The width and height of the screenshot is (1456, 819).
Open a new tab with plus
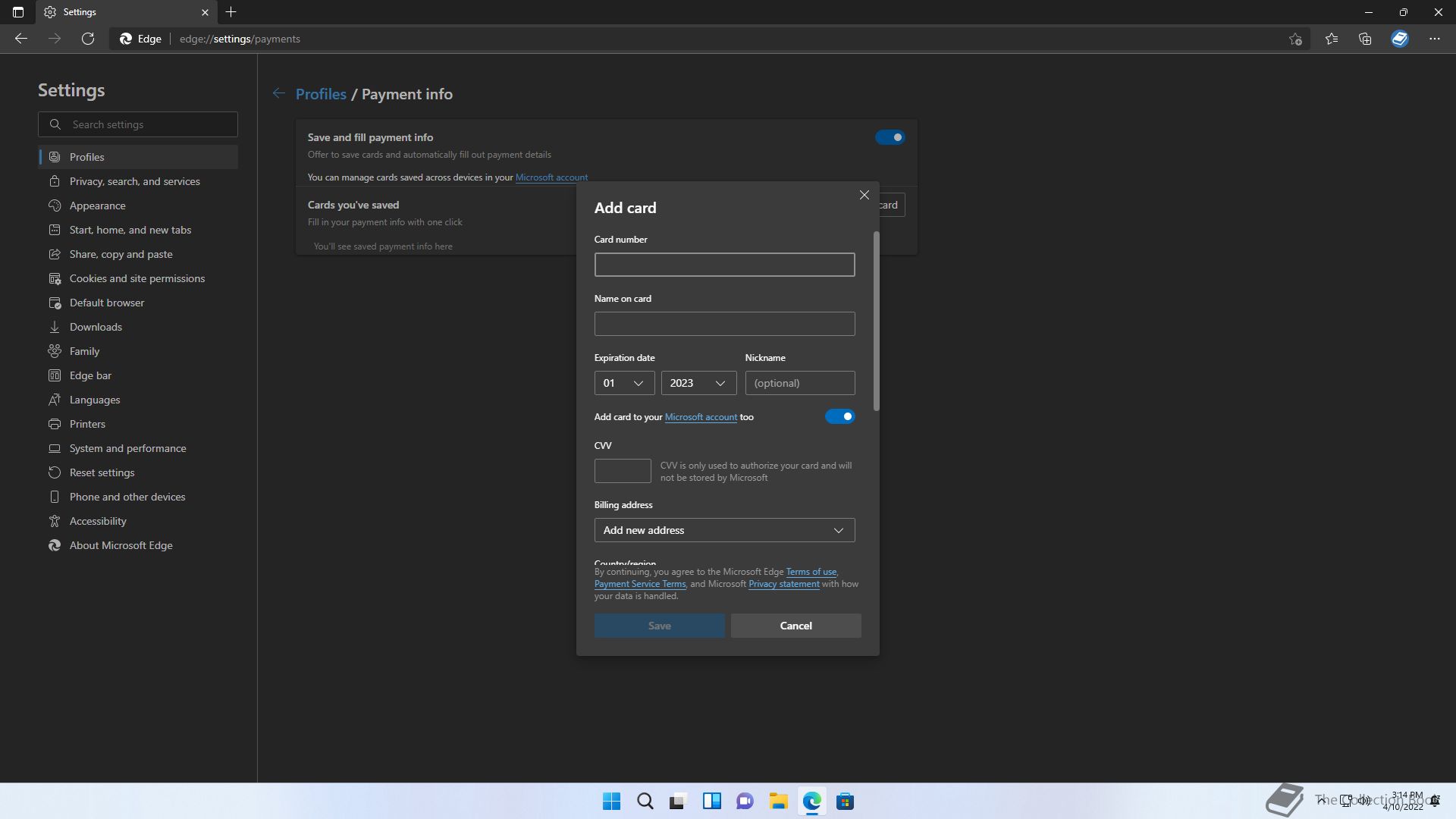231,12
